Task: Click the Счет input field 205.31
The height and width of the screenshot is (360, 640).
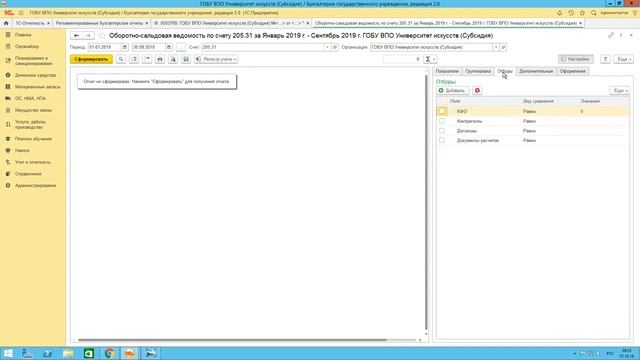Action: pos(262,47)
